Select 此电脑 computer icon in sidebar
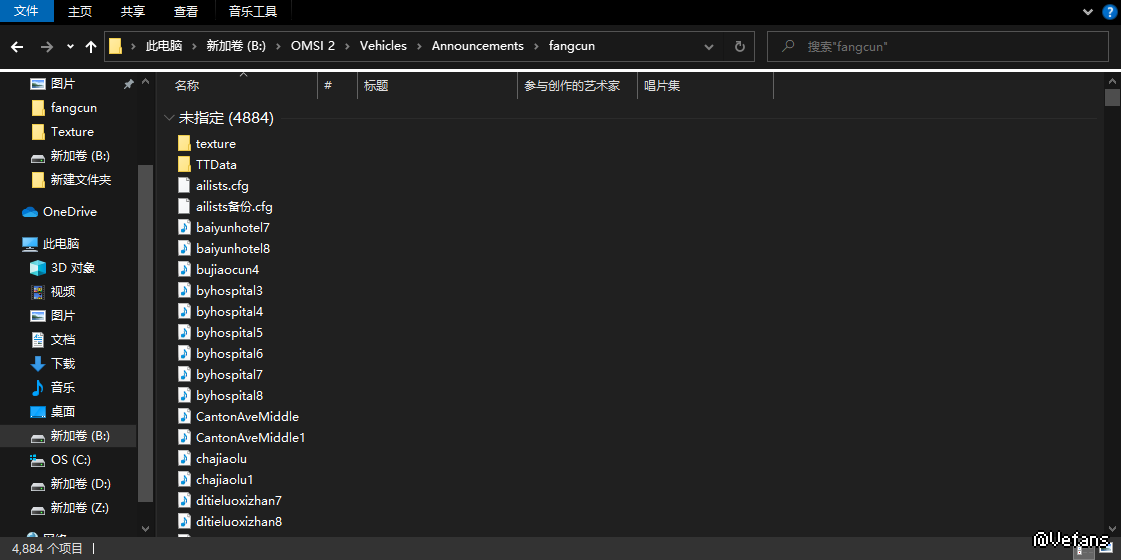 [30, 244]
